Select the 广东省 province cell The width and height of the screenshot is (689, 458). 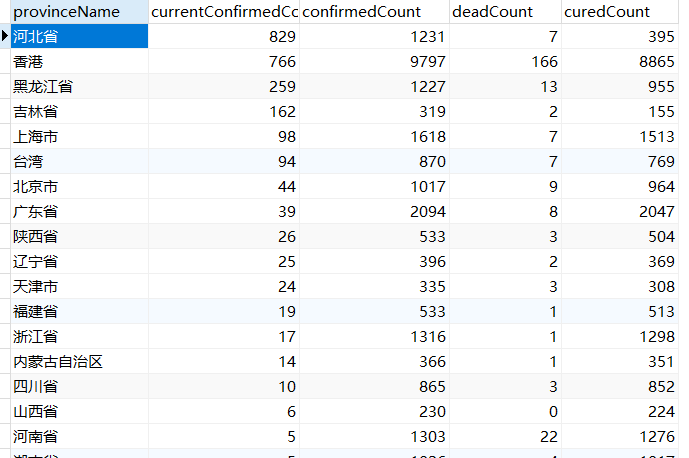pos(80,211)
